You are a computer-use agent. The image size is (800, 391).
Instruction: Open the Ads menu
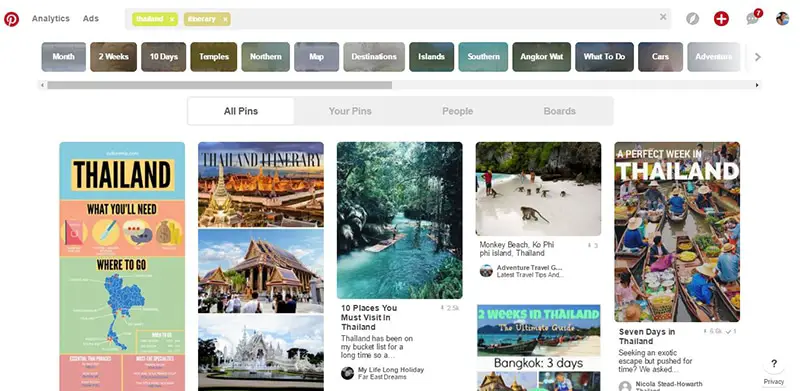91,18
